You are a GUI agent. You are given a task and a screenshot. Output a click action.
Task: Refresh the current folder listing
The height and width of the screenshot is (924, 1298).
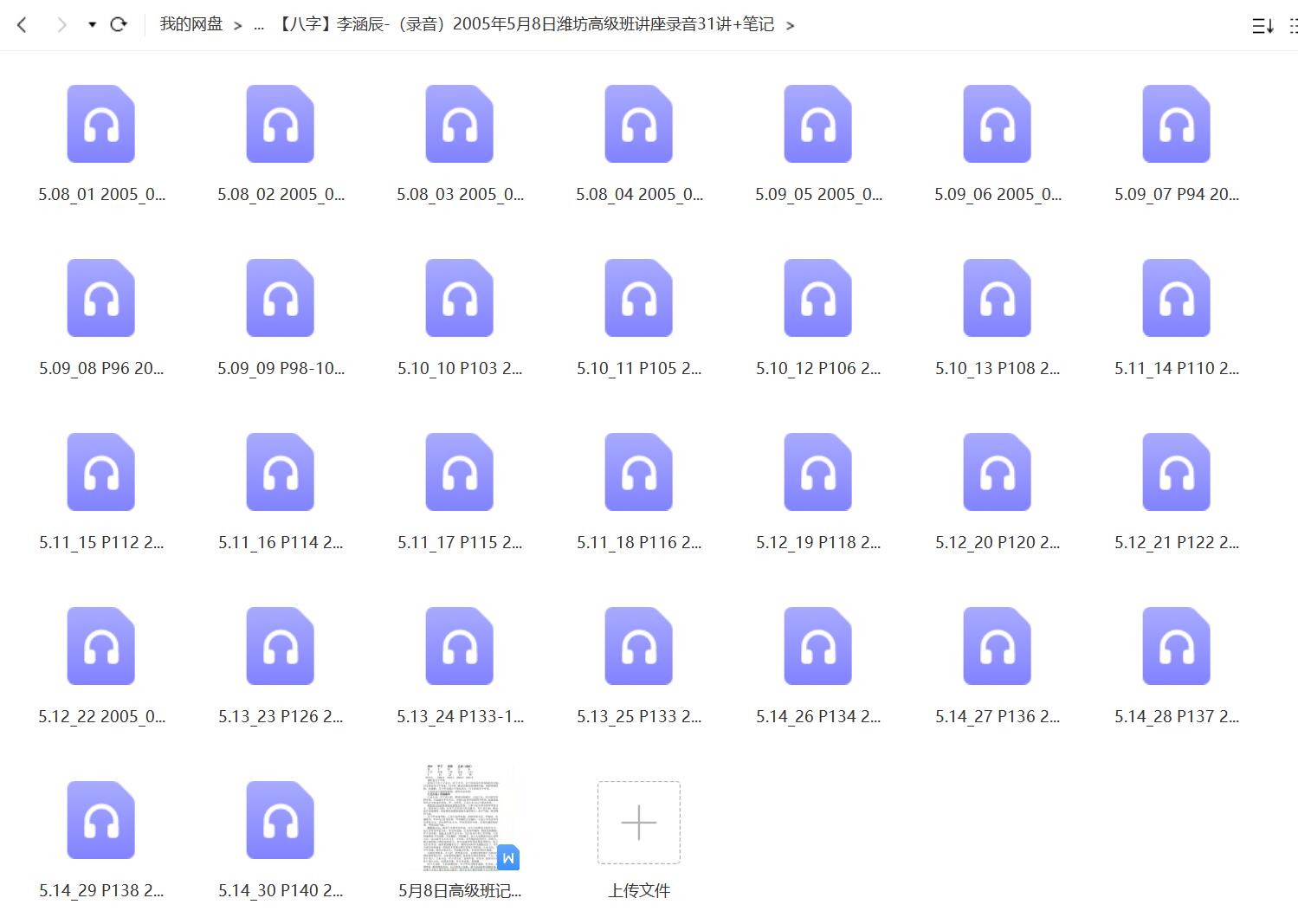(119, 25)
